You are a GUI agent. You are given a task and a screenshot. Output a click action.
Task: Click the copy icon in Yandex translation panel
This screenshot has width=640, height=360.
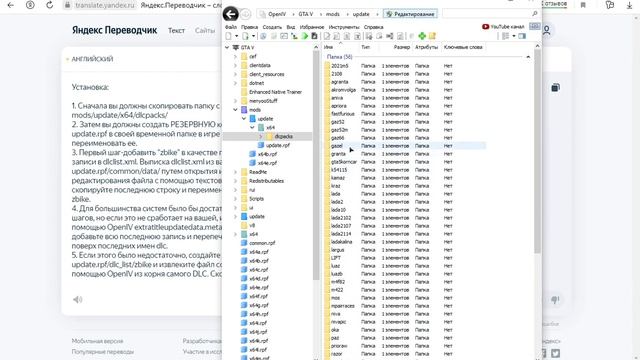556,87
